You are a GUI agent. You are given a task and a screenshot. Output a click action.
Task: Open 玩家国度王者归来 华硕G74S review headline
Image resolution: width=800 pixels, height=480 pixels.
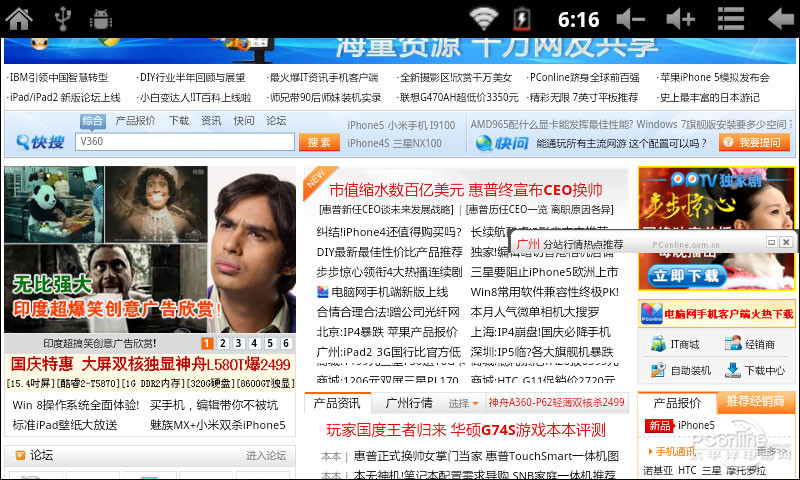pyautogui.click(x=466, y=430)
